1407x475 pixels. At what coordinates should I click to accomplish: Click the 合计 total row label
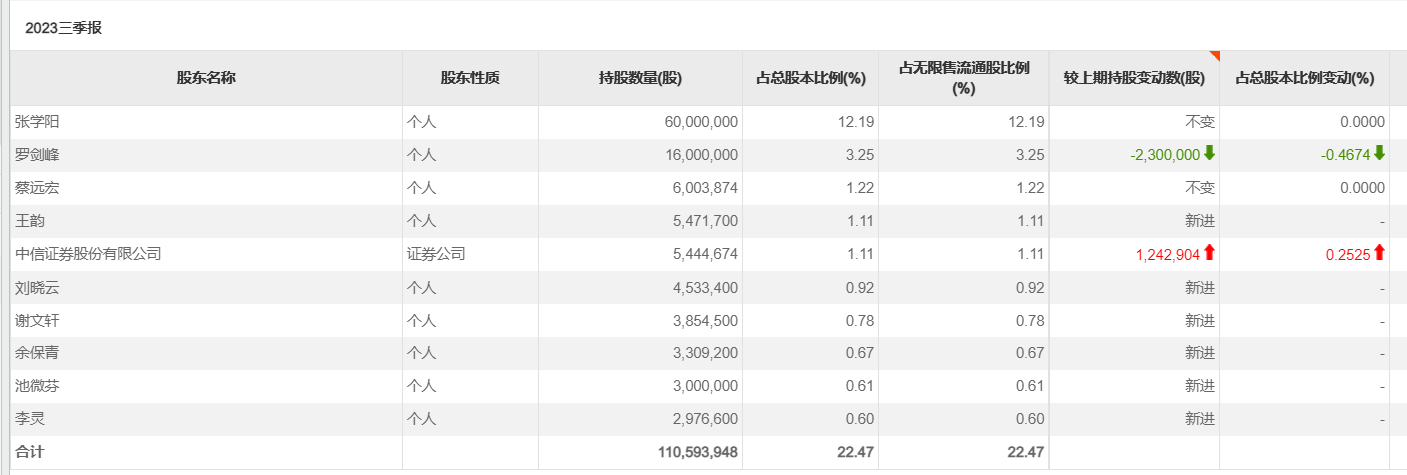(x=30, y=452)
